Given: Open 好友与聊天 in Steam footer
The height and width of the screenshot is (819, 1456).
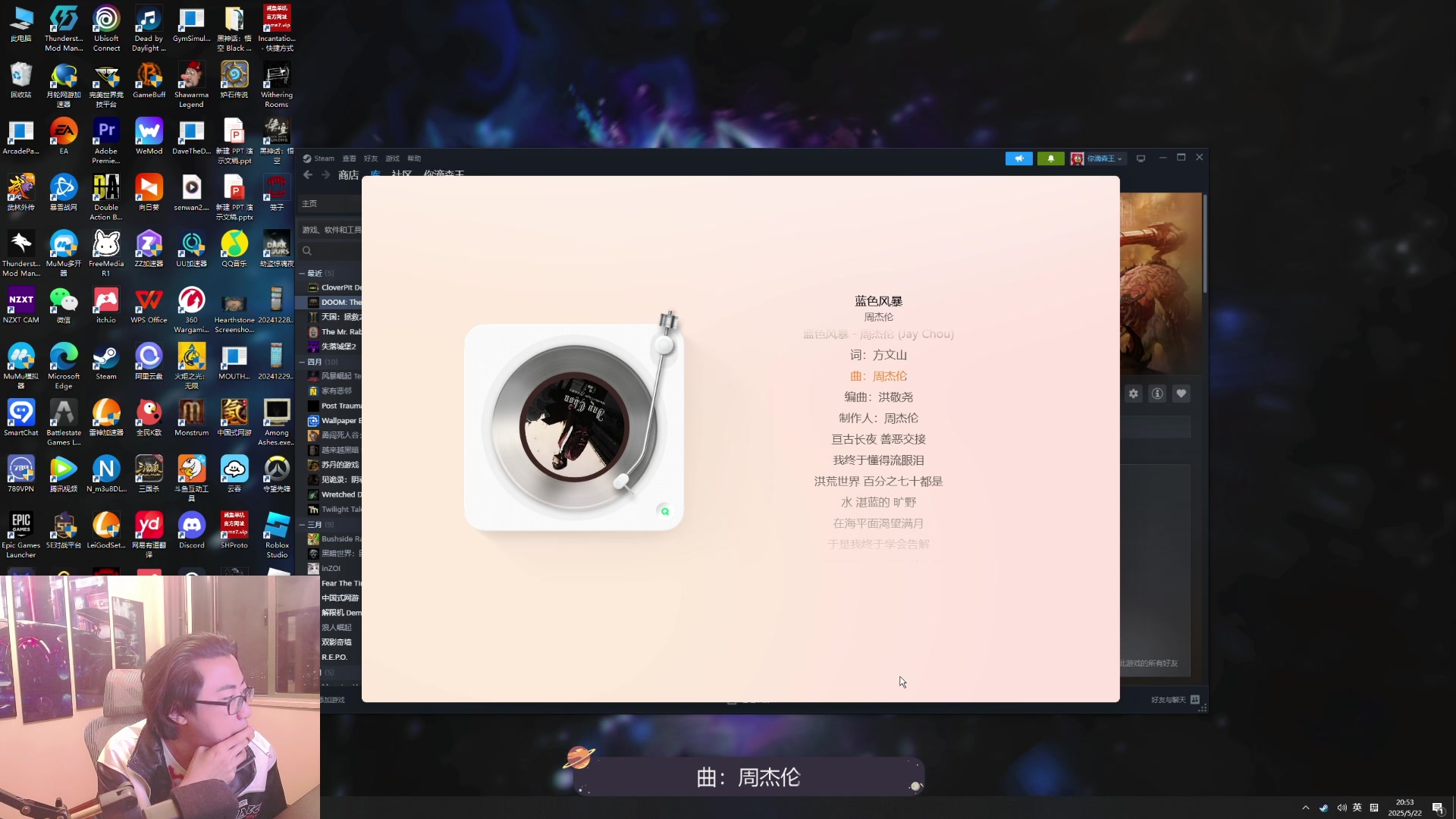Looking at the screenshot, I should coord(1175,700).
